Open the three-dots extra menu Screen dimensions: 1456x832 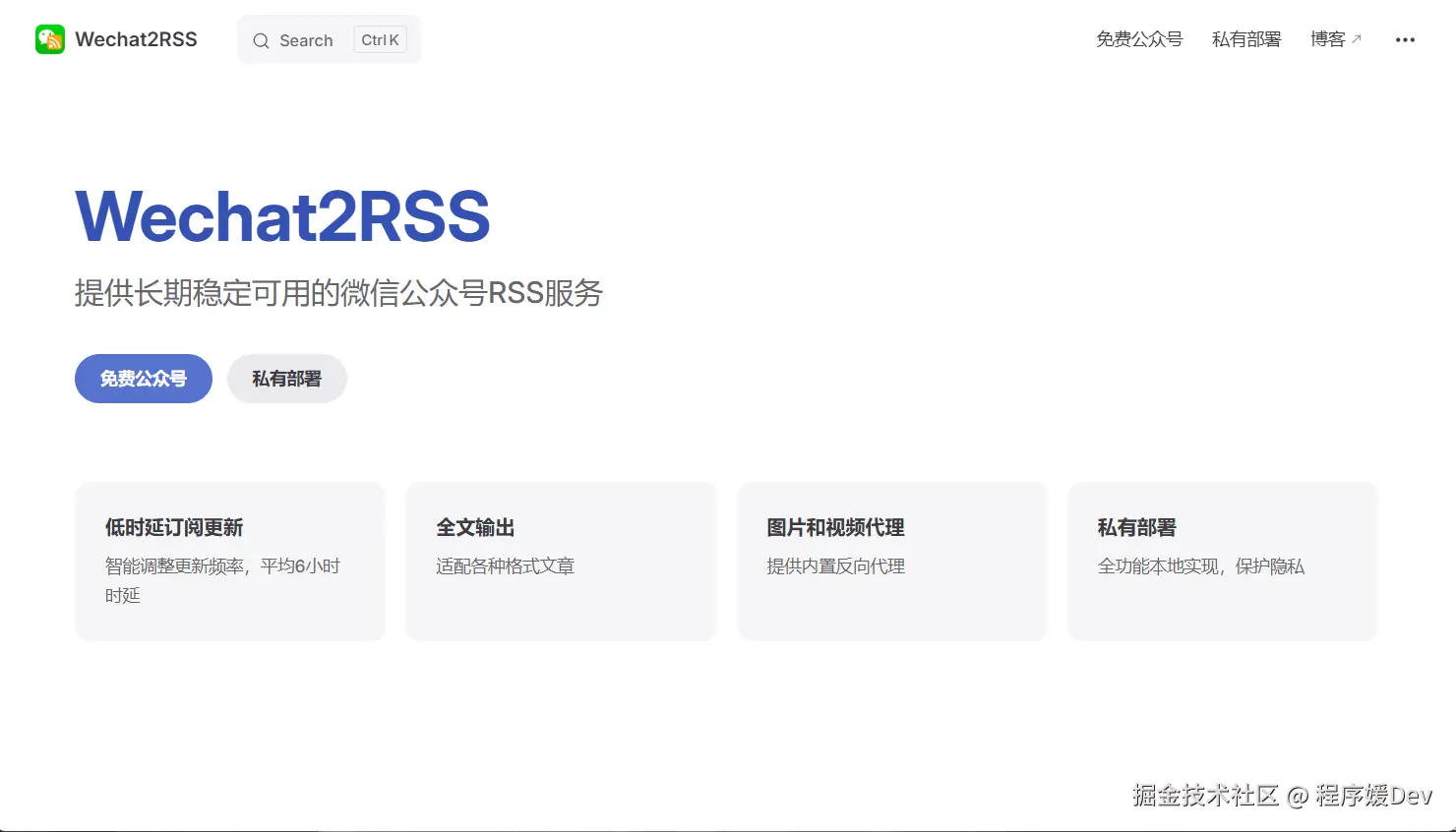(1405, 39)
